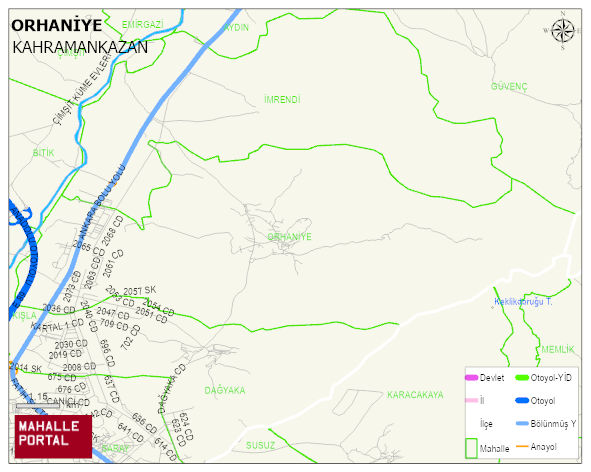Click the GÜVENÇ area label
The height and width of the screenshot is (472, 591).
point(509,86)
